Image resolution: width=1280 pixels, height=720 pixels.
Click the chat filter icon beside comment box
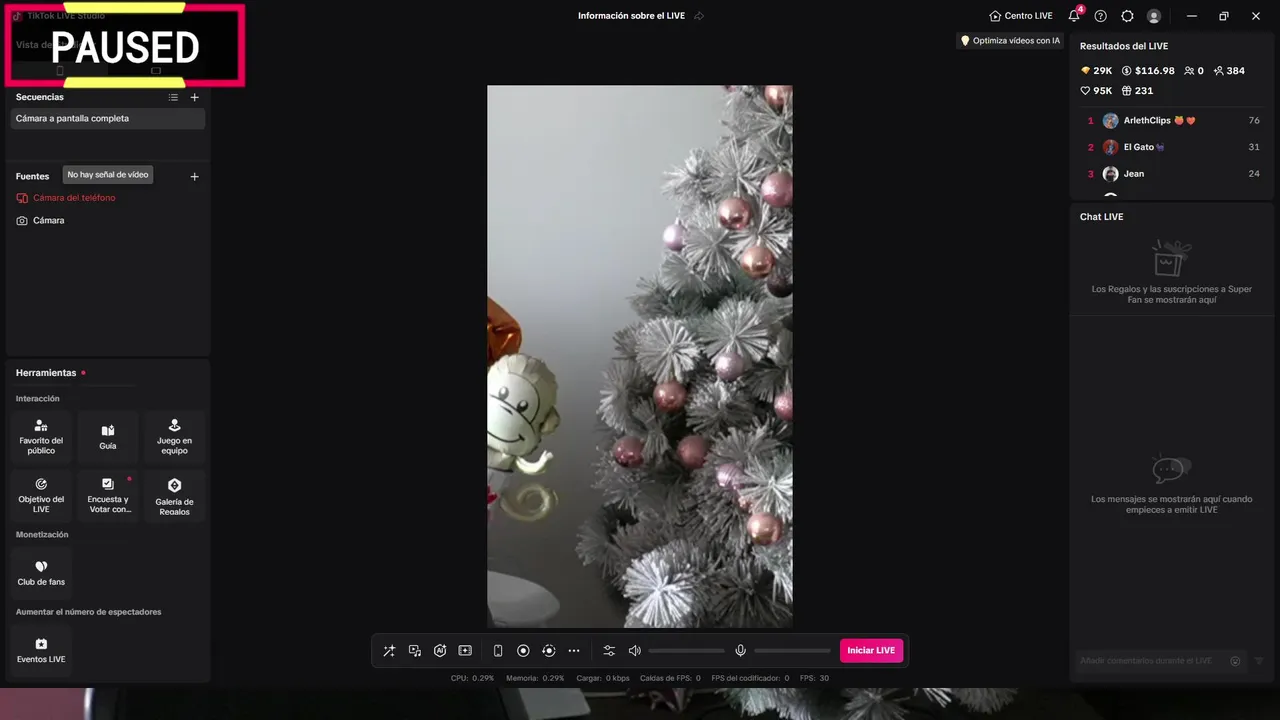(x=1259, y=661)
